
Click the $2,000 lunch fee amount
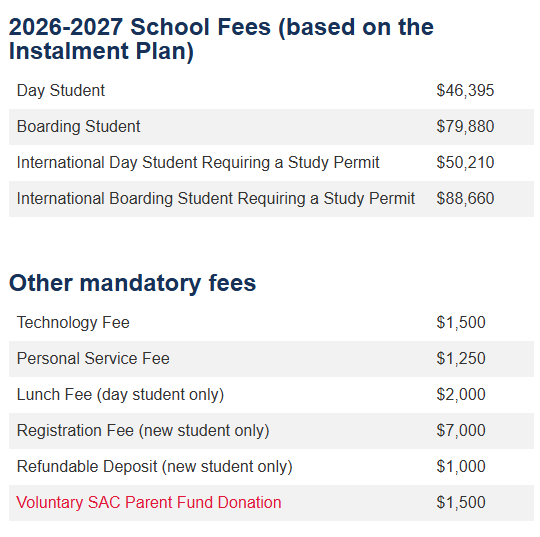click(461, 395)
